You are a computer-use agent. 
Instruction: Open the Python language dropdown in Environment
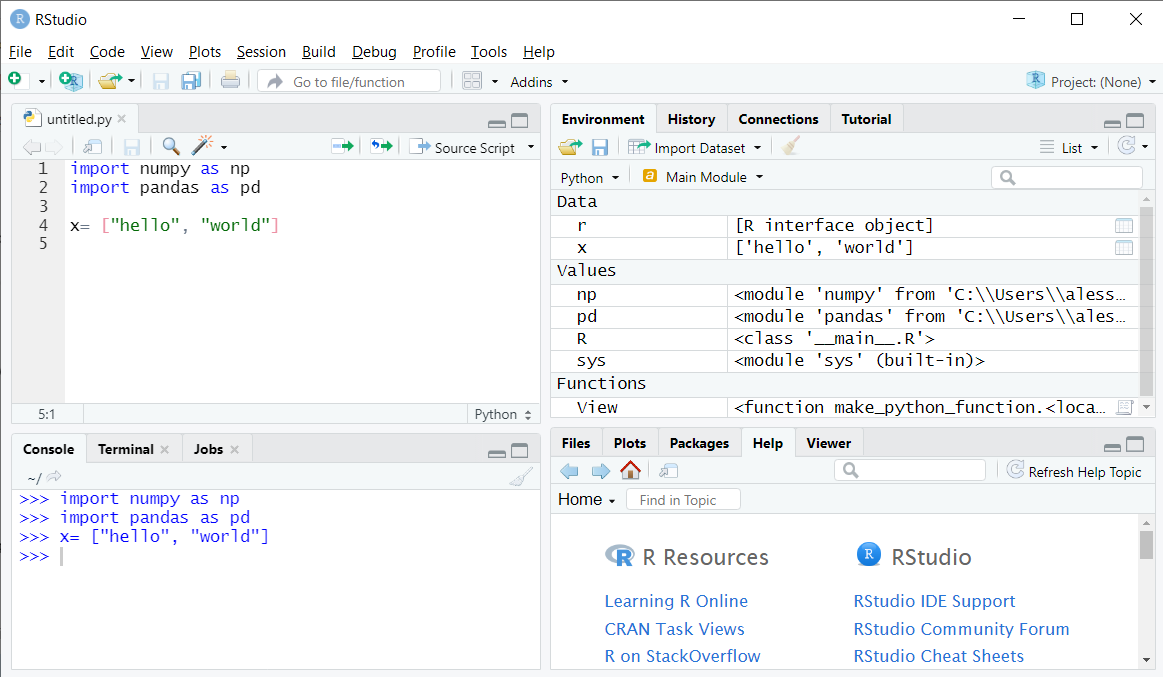[x=590, y=177]
